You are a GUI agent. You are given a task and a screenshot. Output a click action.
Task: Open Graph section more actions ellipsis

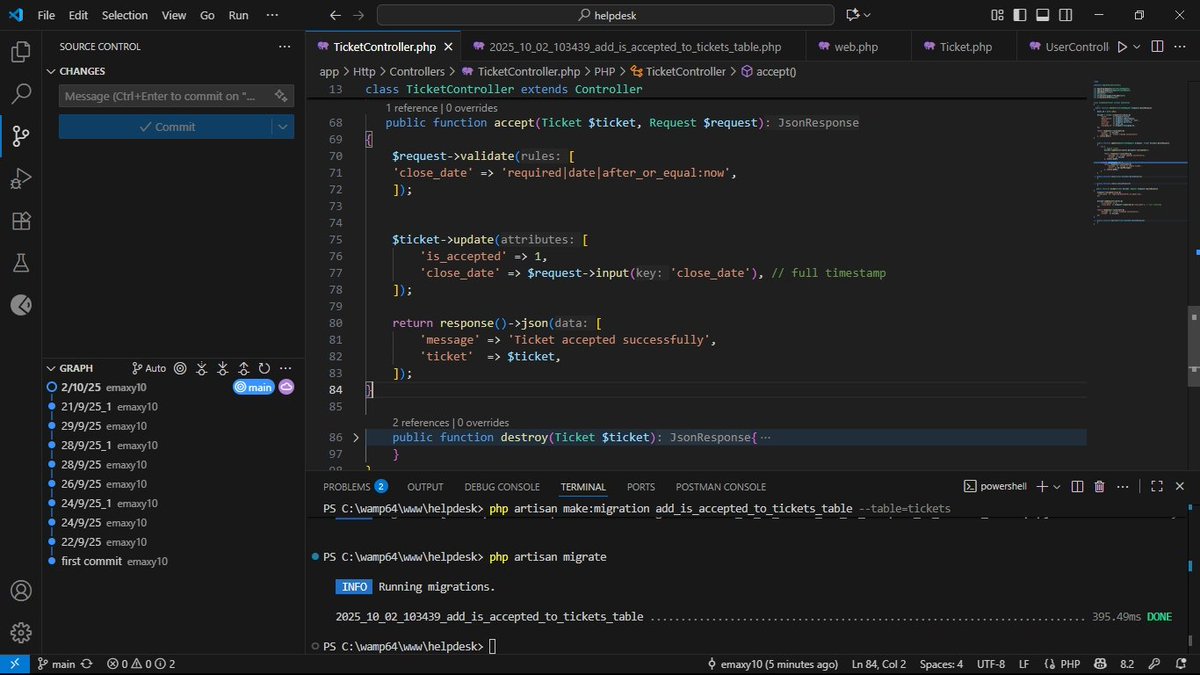[287, 368]
